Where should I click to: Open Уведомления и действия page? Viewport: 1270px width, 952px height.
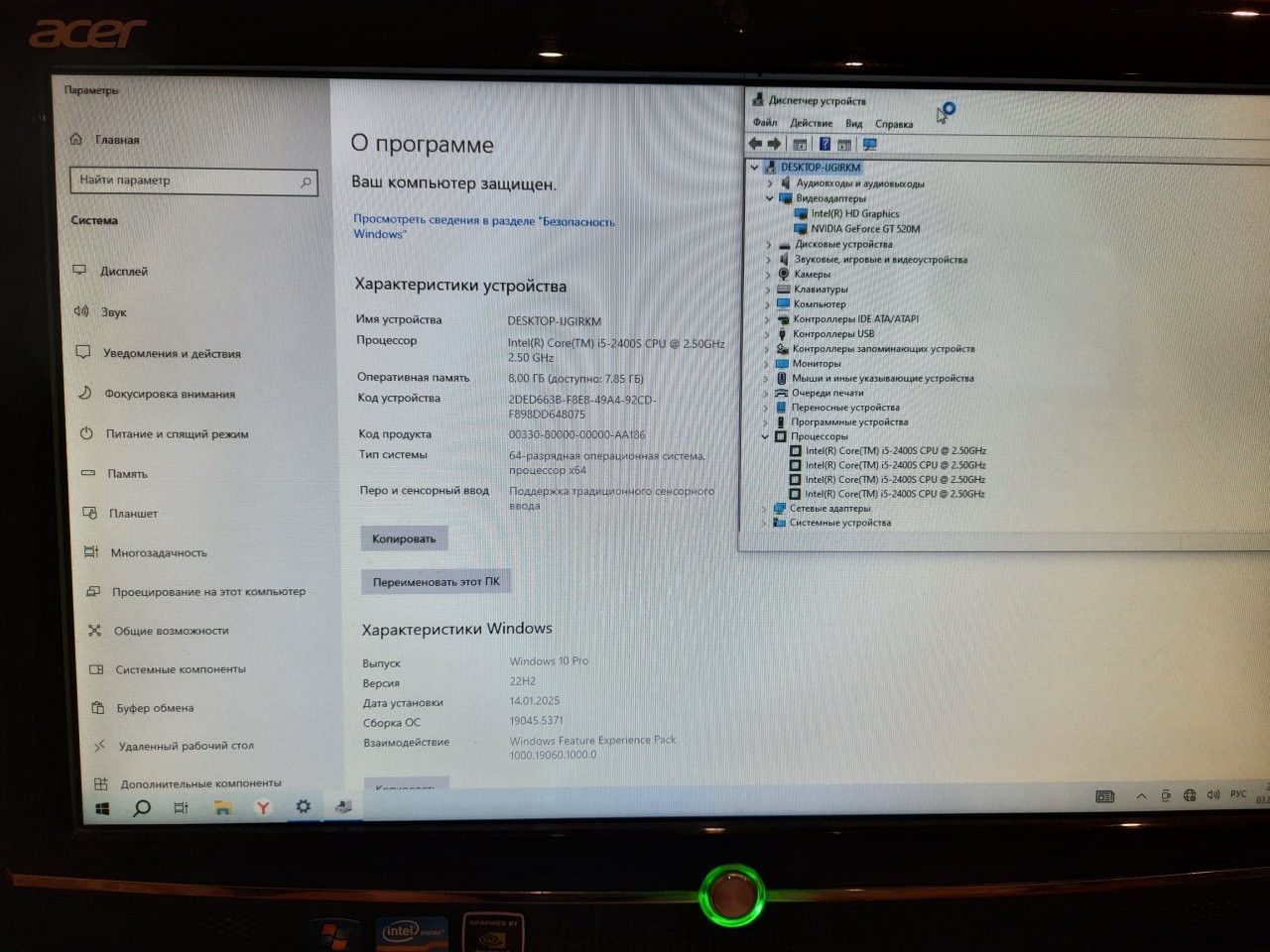coord(172,353)
